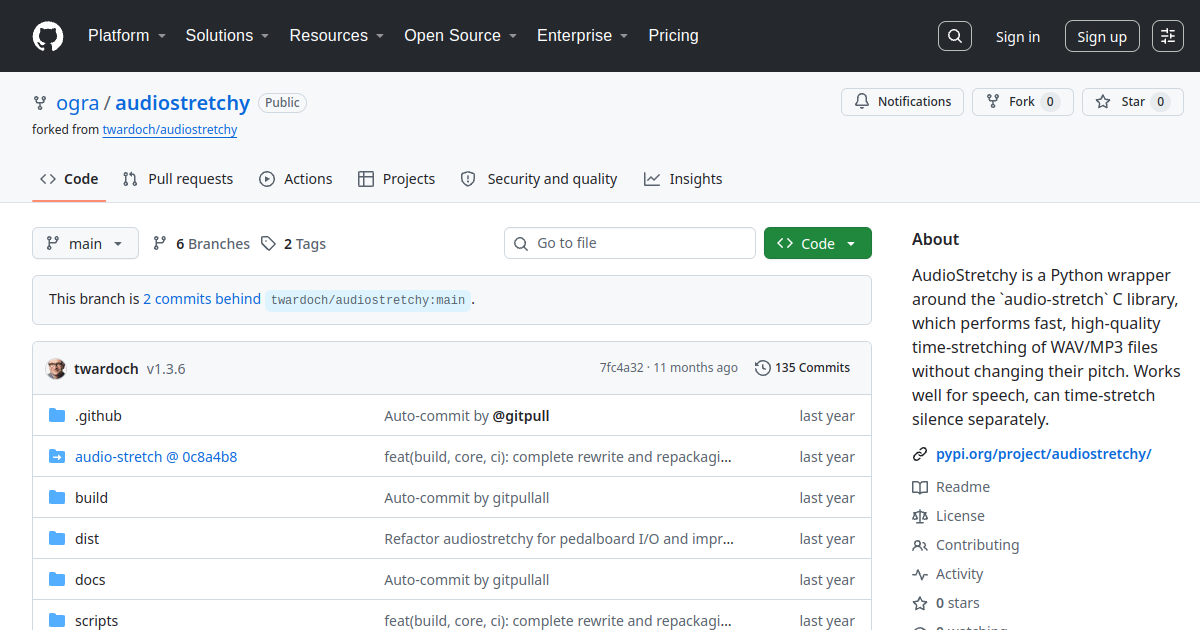Jump to the Readme section

click(951, 487)
